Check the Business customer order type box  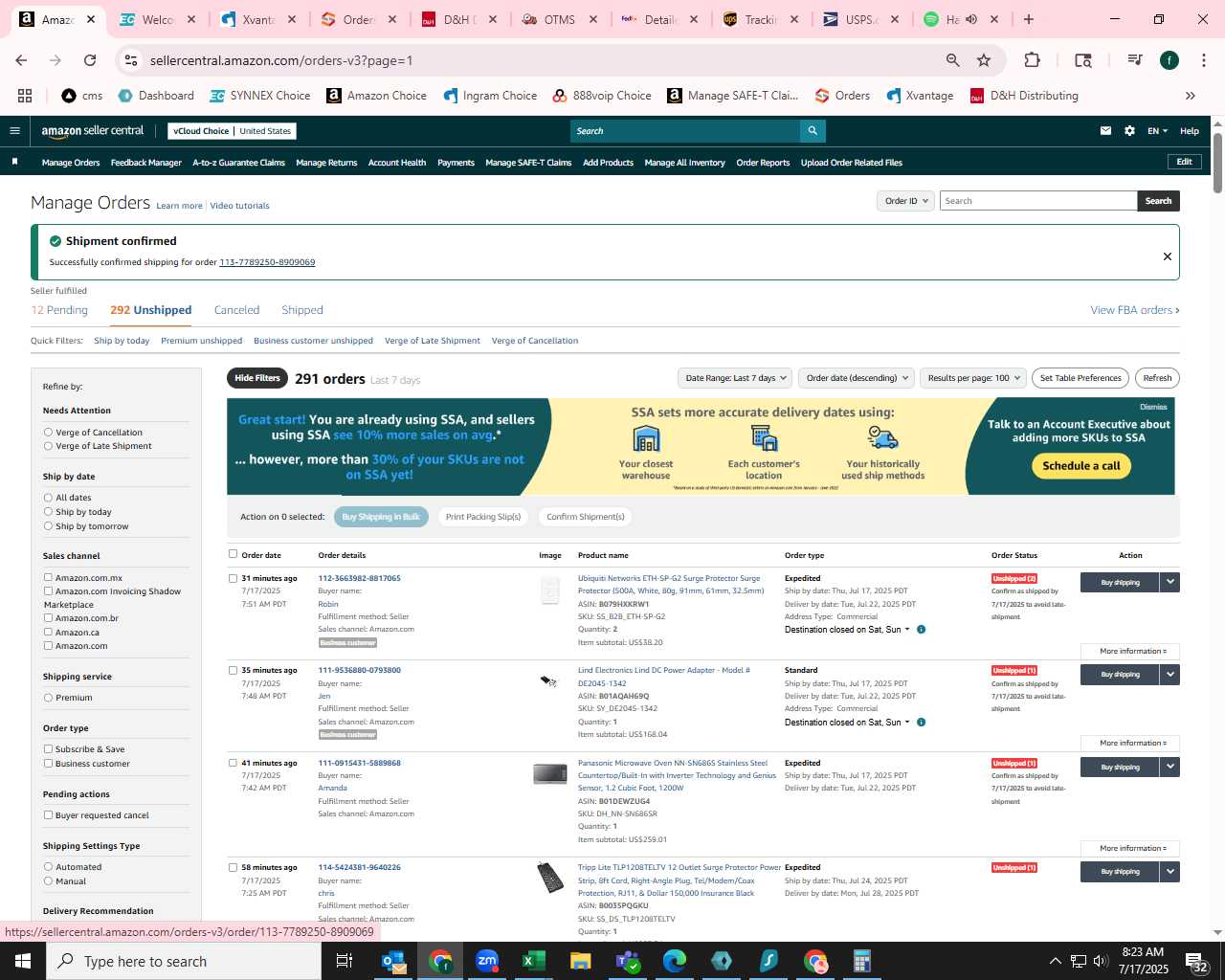[x=48, y=763]
